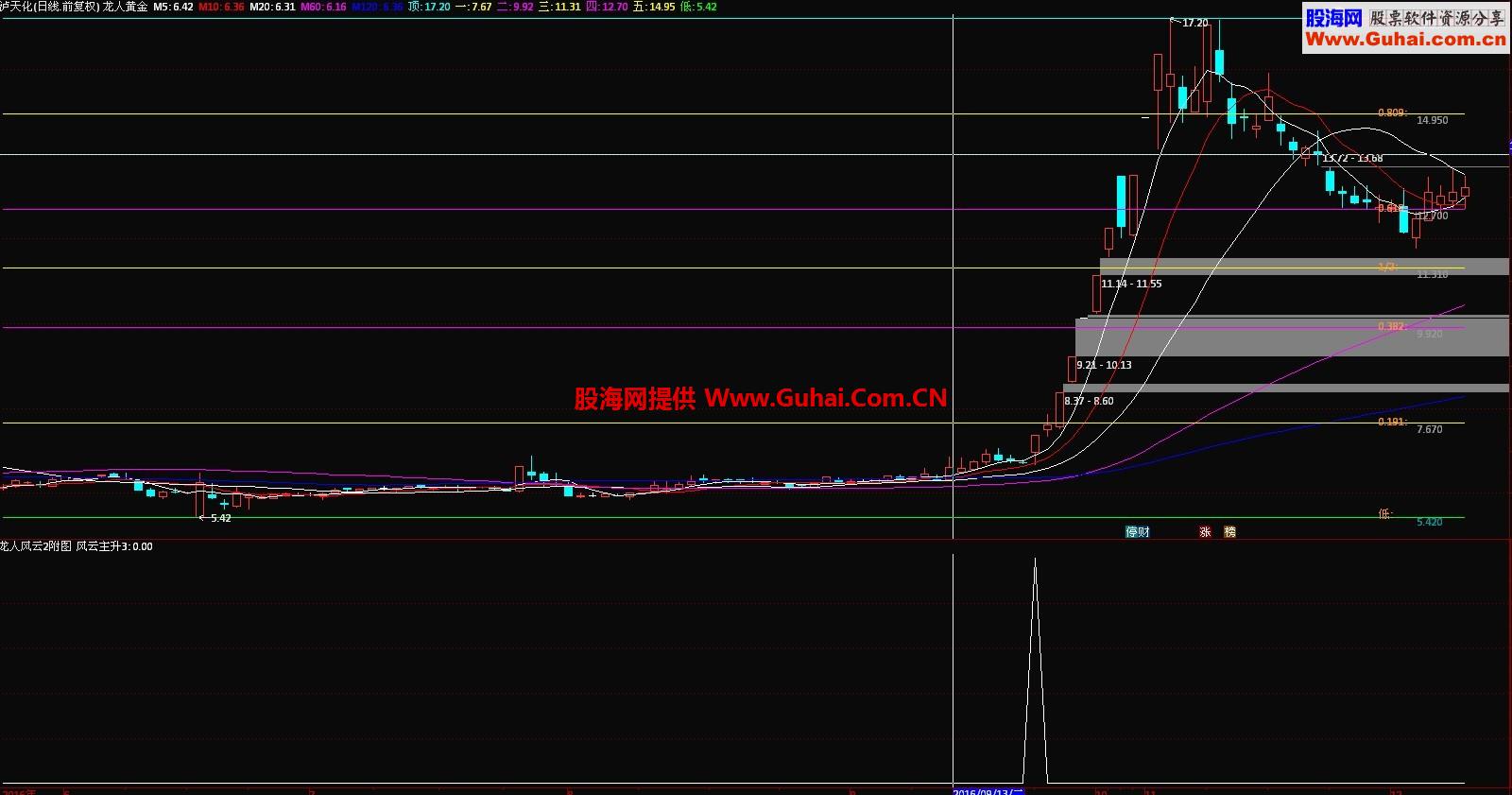Click the 四:12.70 header value

click(x=607, y=7)
